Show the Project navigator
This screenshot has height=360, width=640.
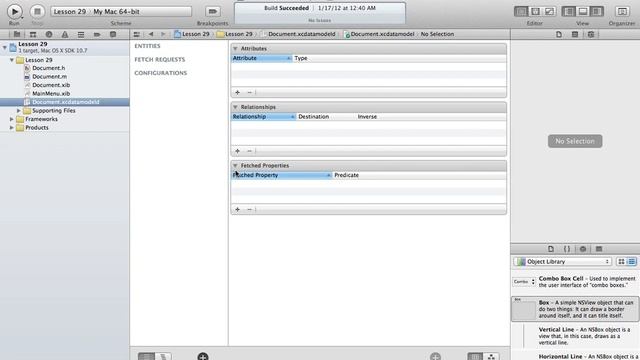pyautogui.click(x=17, y=34)
